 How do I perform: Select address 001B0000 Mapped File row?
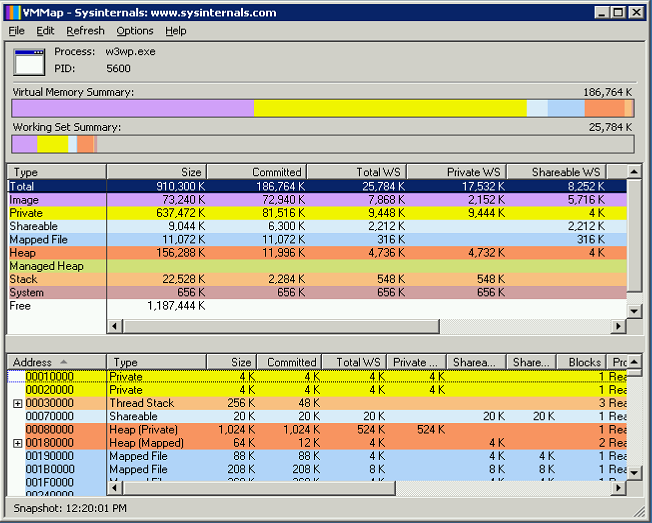[317, 470]
